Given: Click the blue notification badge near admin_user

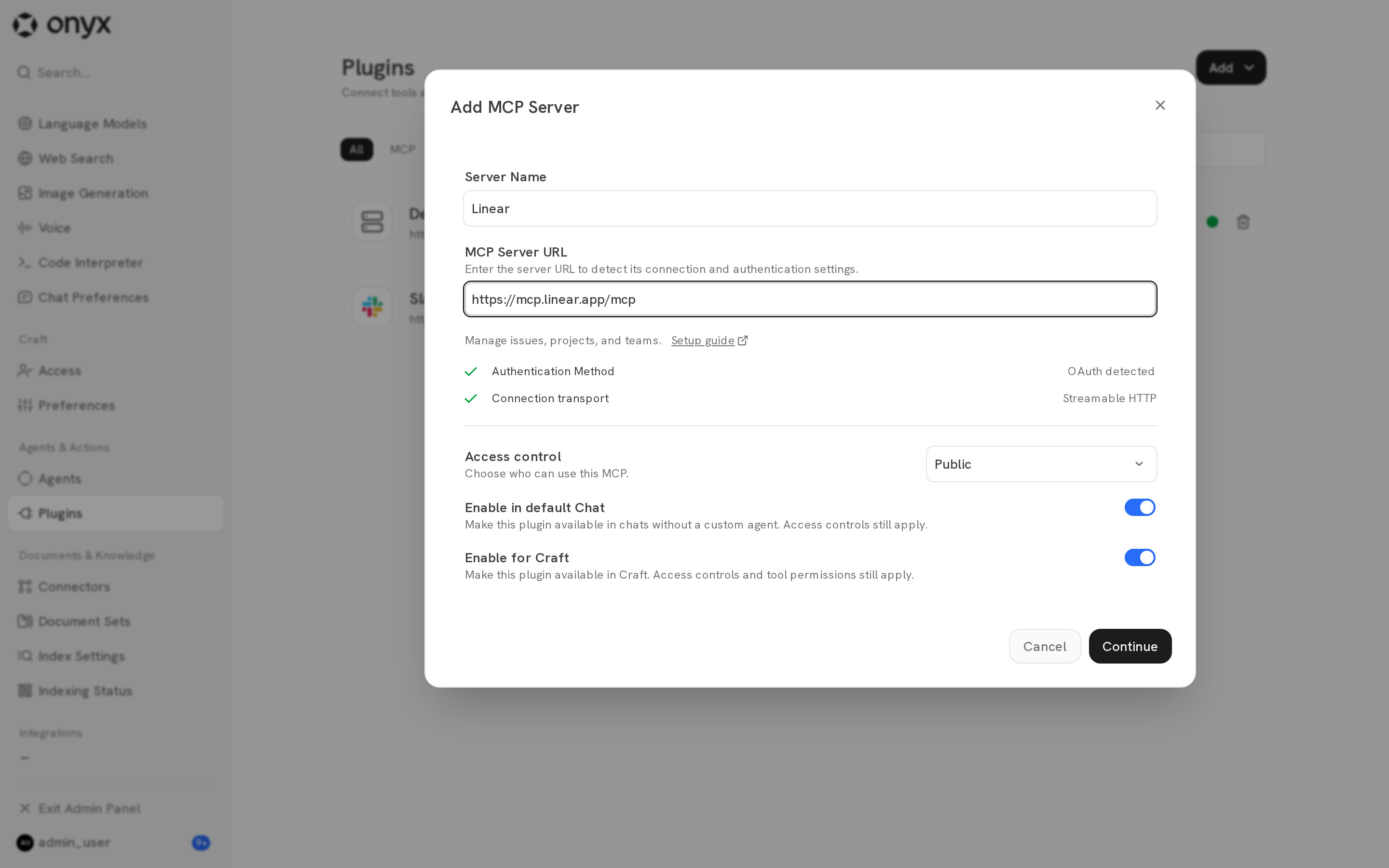Looking at the screenshot, I should [x=201, y=843].
